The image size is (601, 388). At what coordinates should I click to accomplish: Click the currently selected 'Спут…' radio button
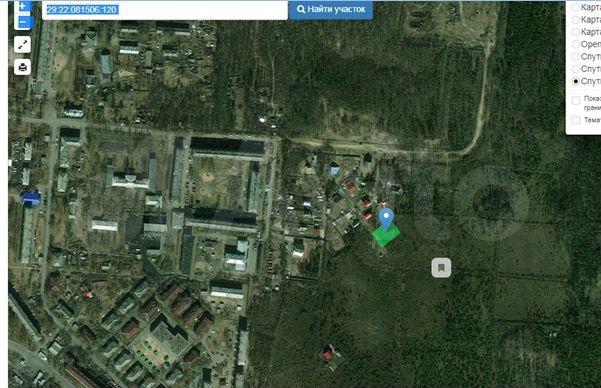tap(576, 81)
